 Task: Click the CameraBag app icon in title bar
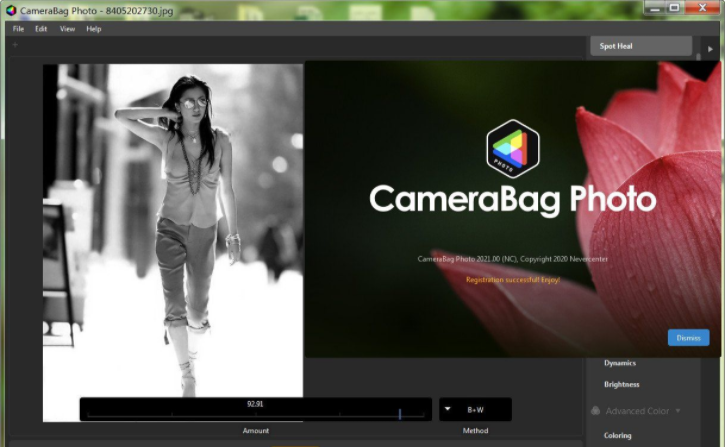point(11,10)
